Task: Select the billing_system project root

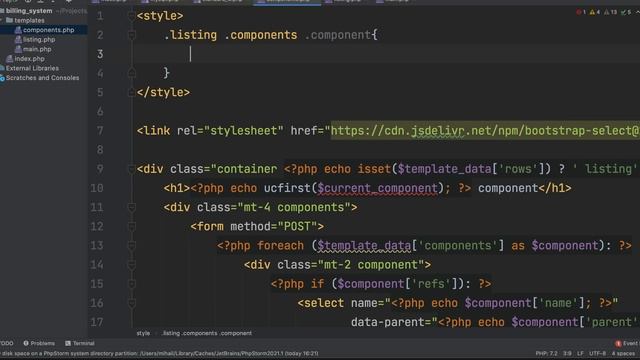Action: point(29,11)
